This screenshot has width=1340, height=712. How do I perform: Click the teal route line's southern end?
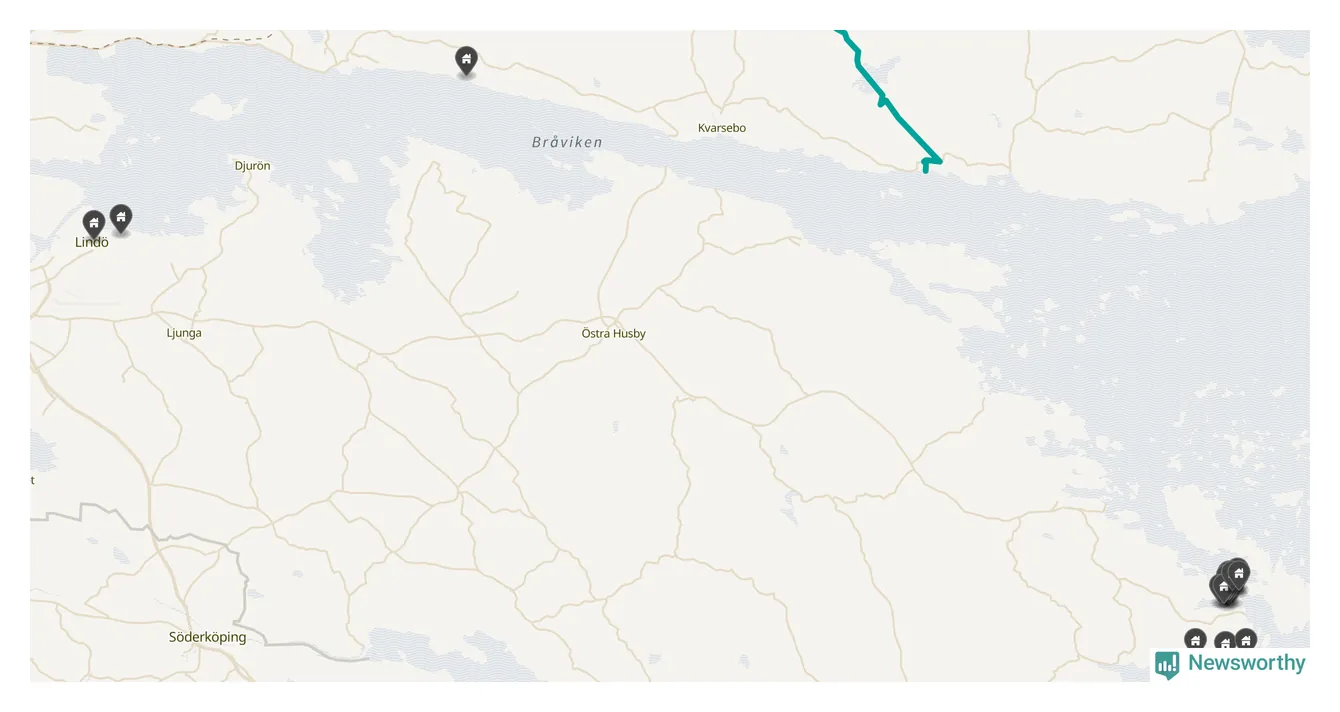(x=926, y=169)
